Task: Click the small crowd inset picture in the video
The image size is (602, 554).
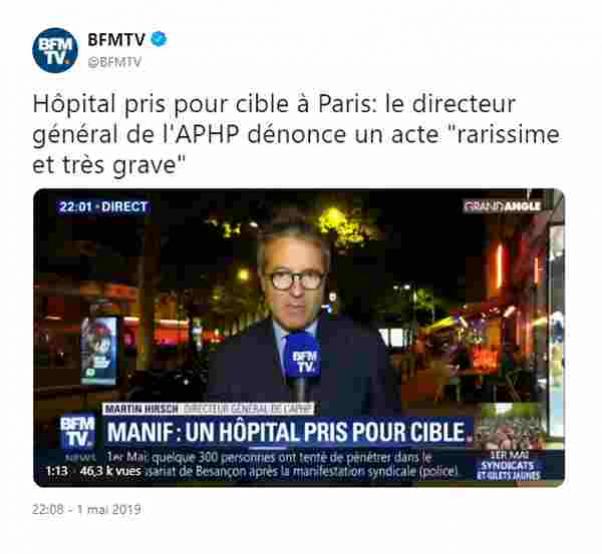Action: (x=509, y=426)
